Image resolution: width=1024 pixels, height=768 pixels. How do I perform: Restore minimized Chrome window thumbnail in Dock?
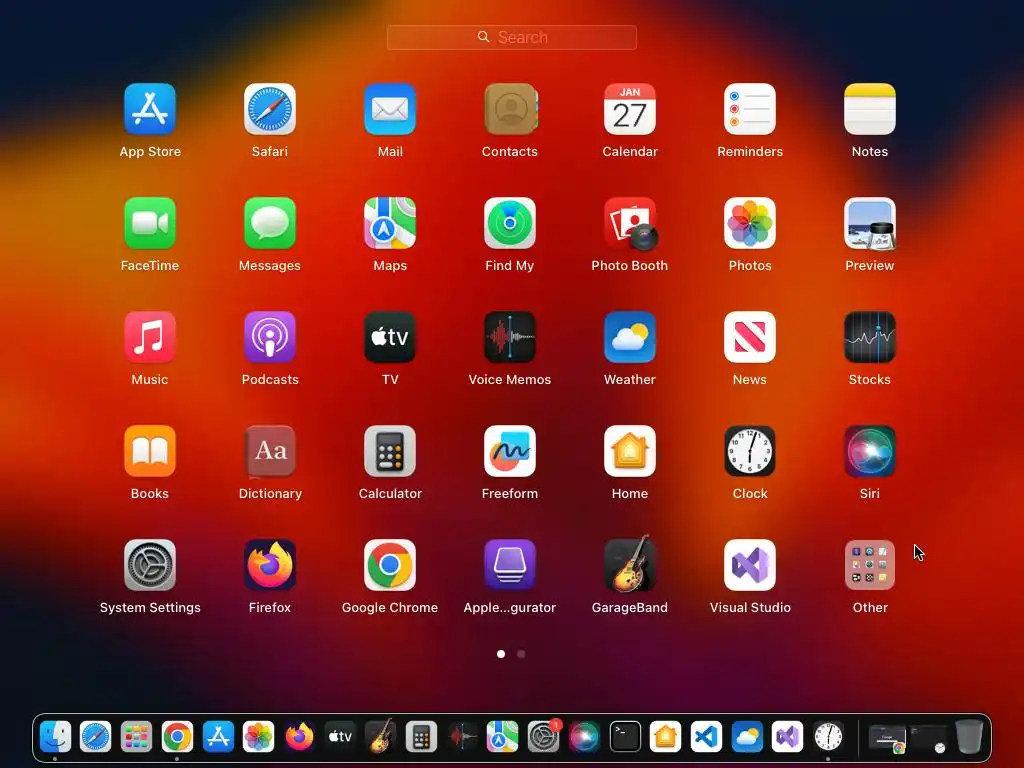pos(887,739)
